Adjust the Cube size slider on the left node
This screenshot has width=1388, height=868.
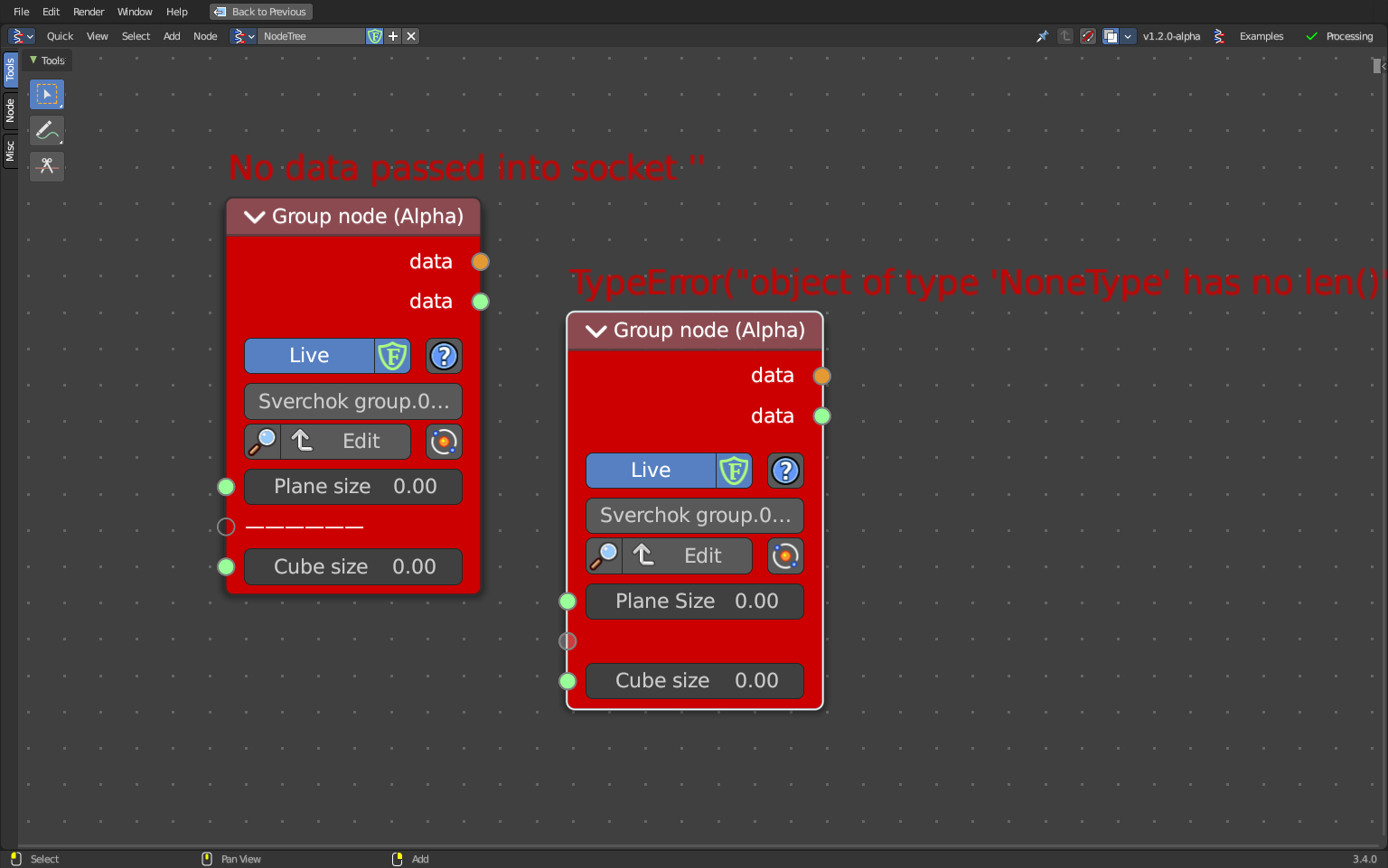(x=352, y=566)
